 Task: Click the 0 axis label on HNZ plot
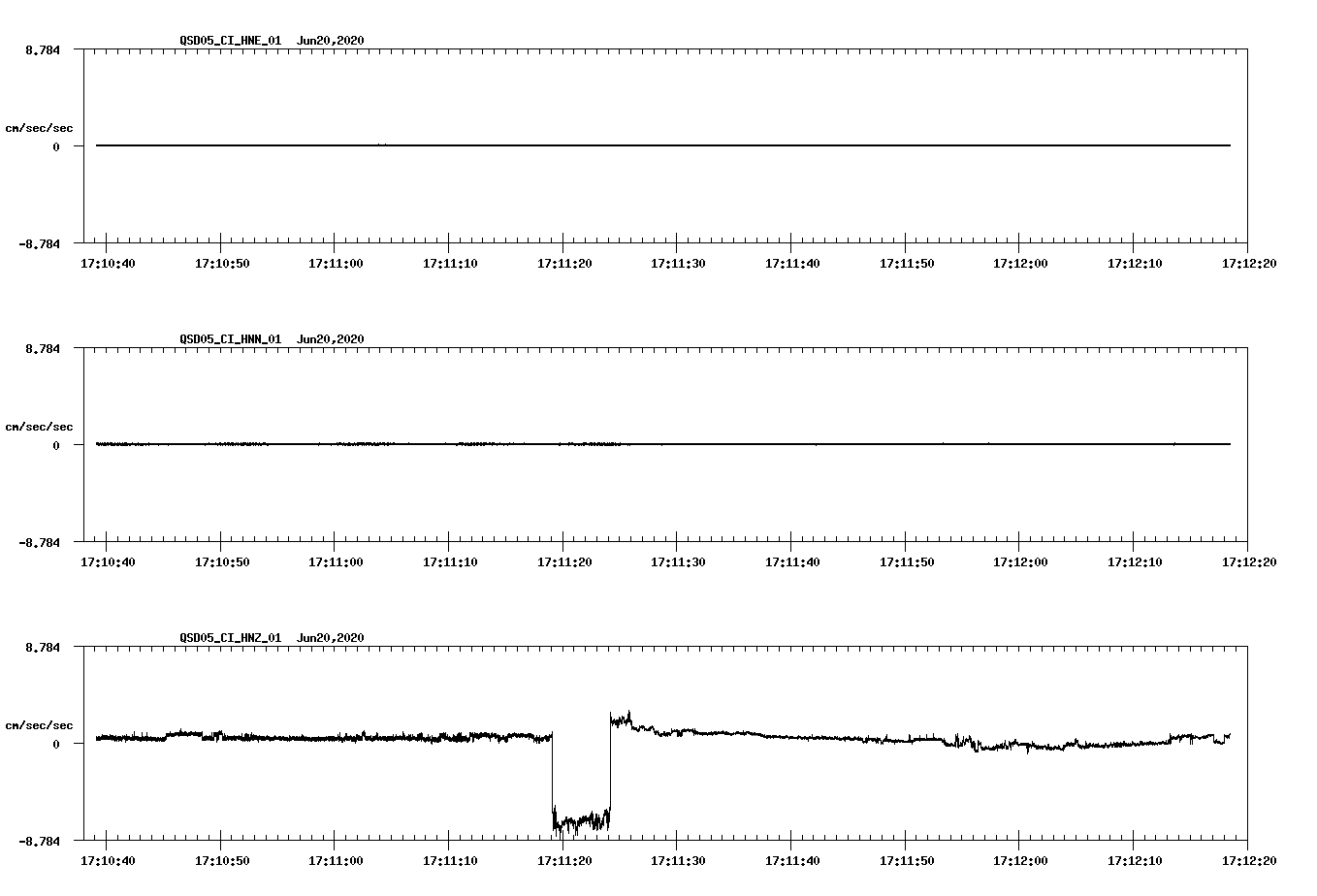click(56, 744)
